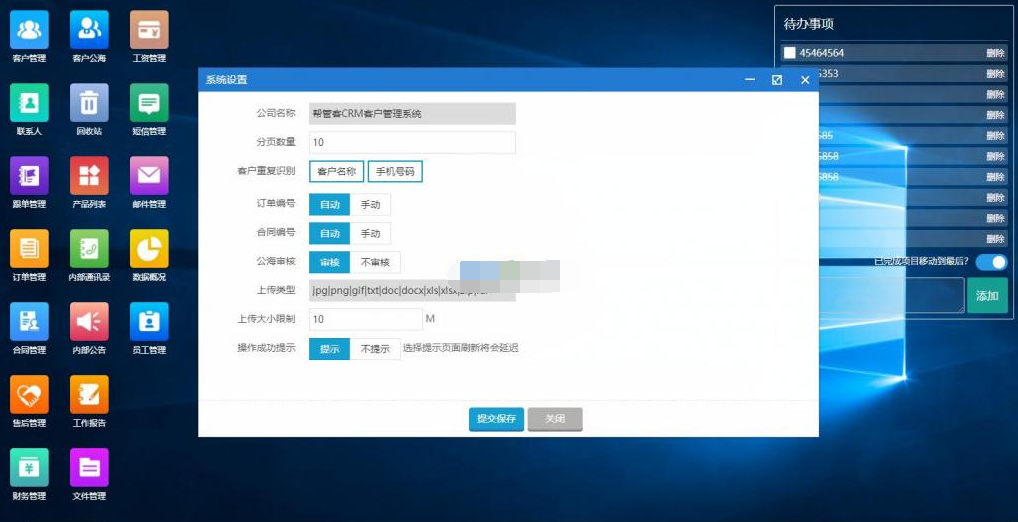
Task: Select 手动 for 订单编号
Action: [370, 204]
